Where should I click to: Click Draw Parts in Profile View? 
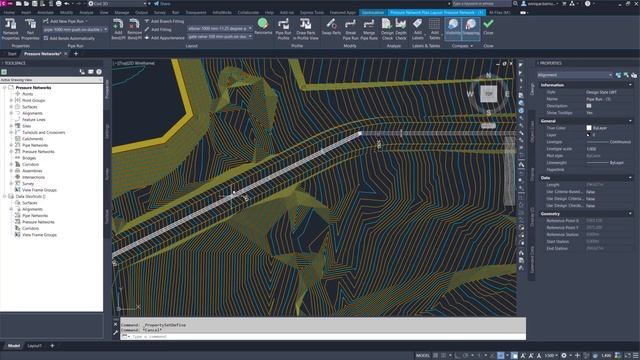pyautogui.click(x=305, y=29)
